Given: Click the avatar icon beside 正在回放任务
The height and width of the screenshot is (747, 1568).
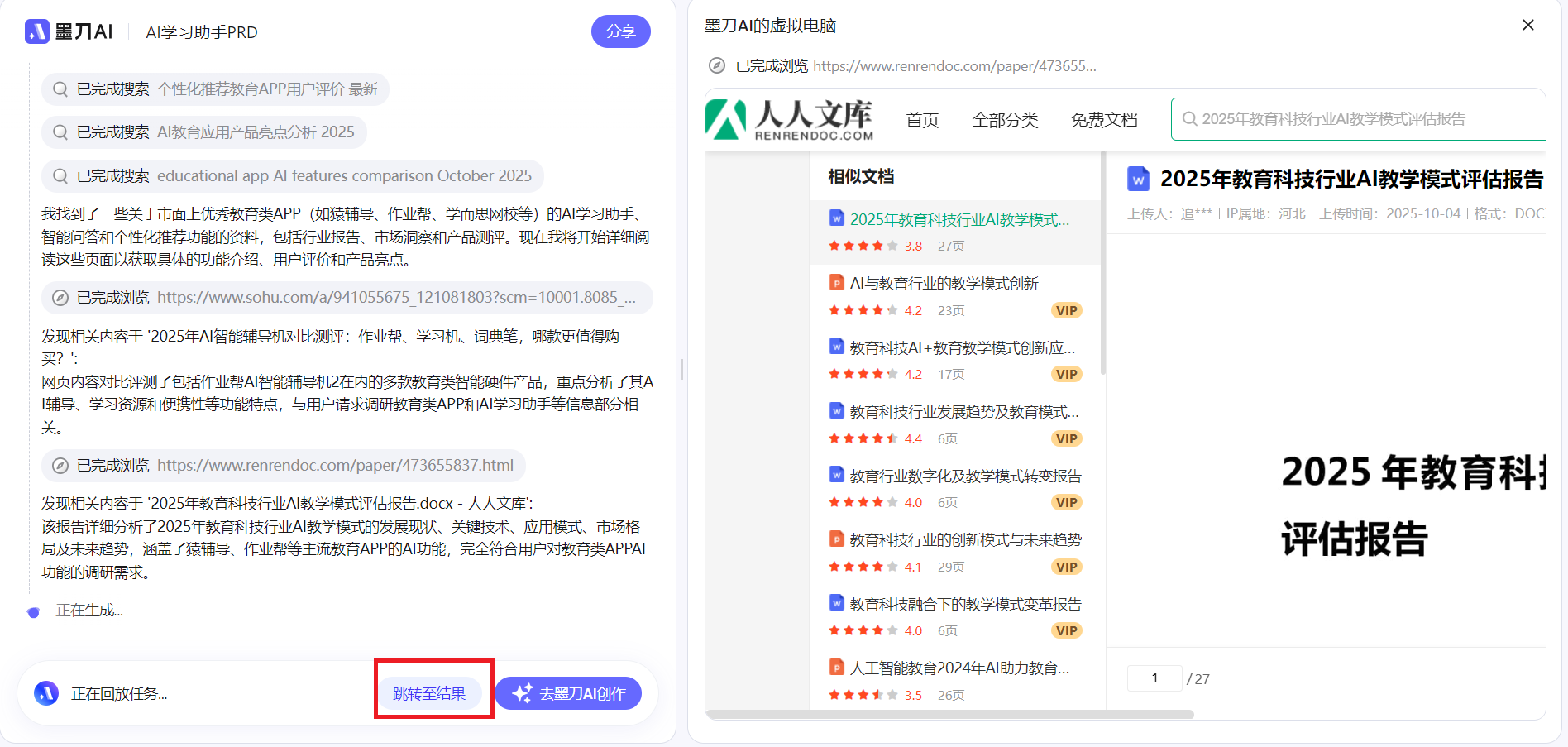Looking at the screenshot, I should 46,693.
